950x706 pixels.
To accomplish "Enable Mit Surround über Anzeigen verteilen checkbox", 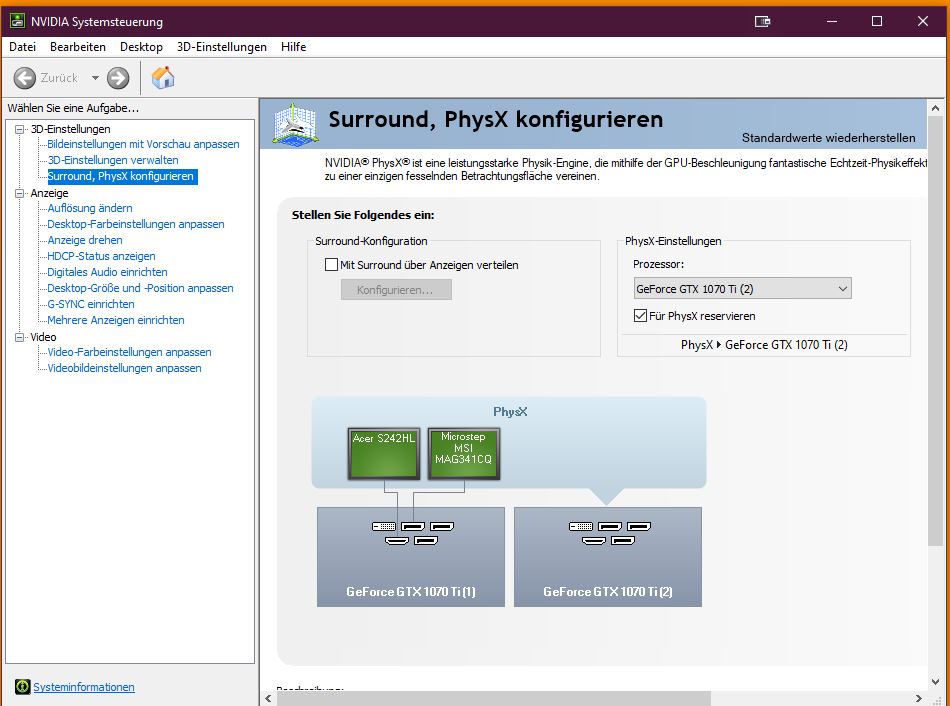I will coord(331,265).
